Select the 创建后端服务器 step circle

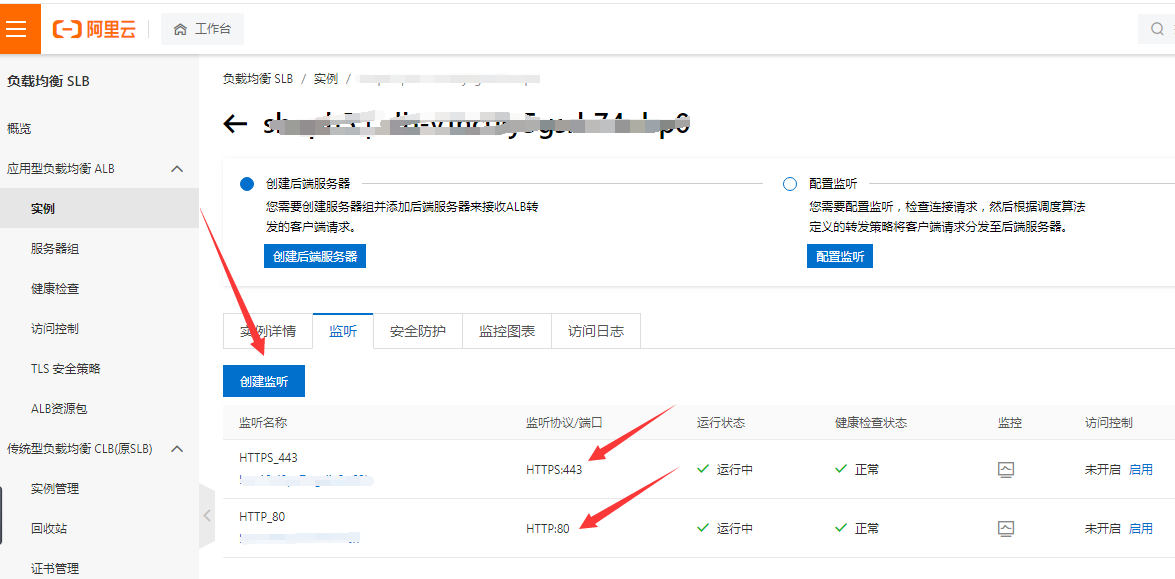[247, 184]
